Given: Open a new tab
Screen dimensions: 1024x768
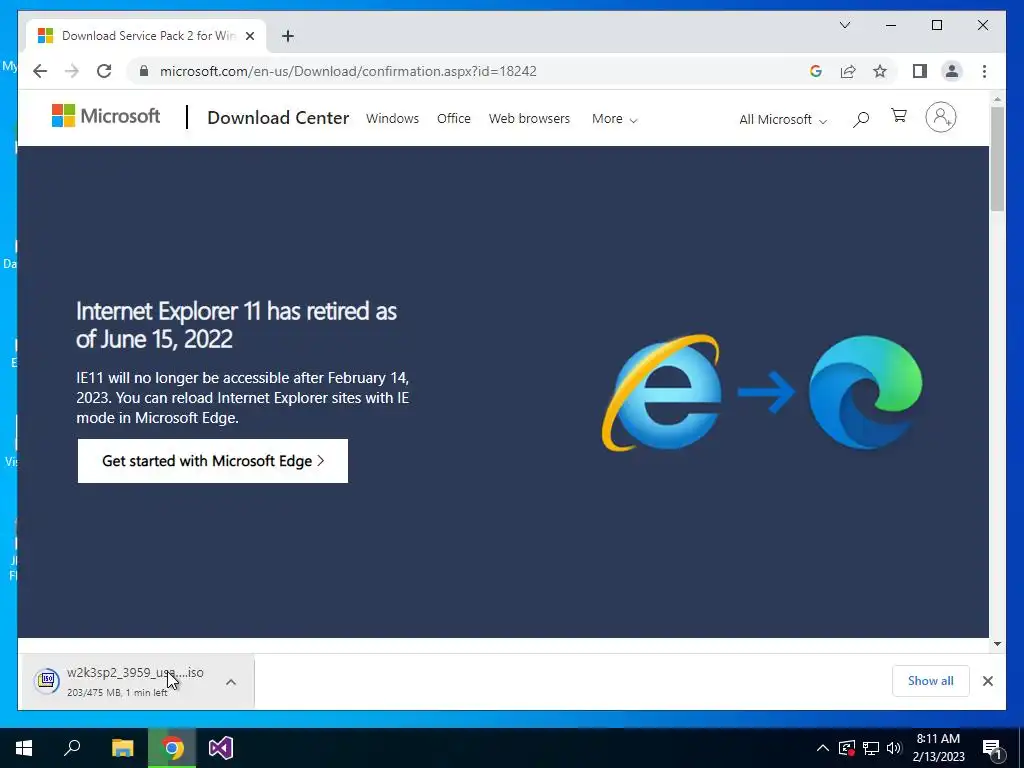Looking at the screenshot, I should coord(288,36).
